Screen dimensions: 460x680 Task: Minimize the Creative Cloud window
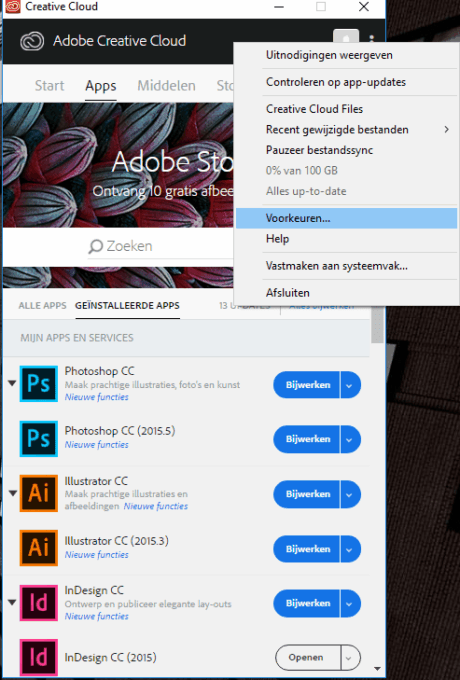[x=279, y=7]
